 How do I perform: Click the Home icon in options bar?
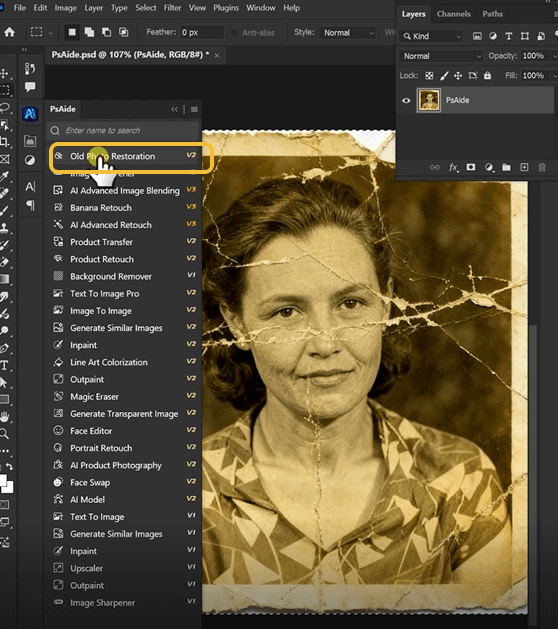point(9,32)
